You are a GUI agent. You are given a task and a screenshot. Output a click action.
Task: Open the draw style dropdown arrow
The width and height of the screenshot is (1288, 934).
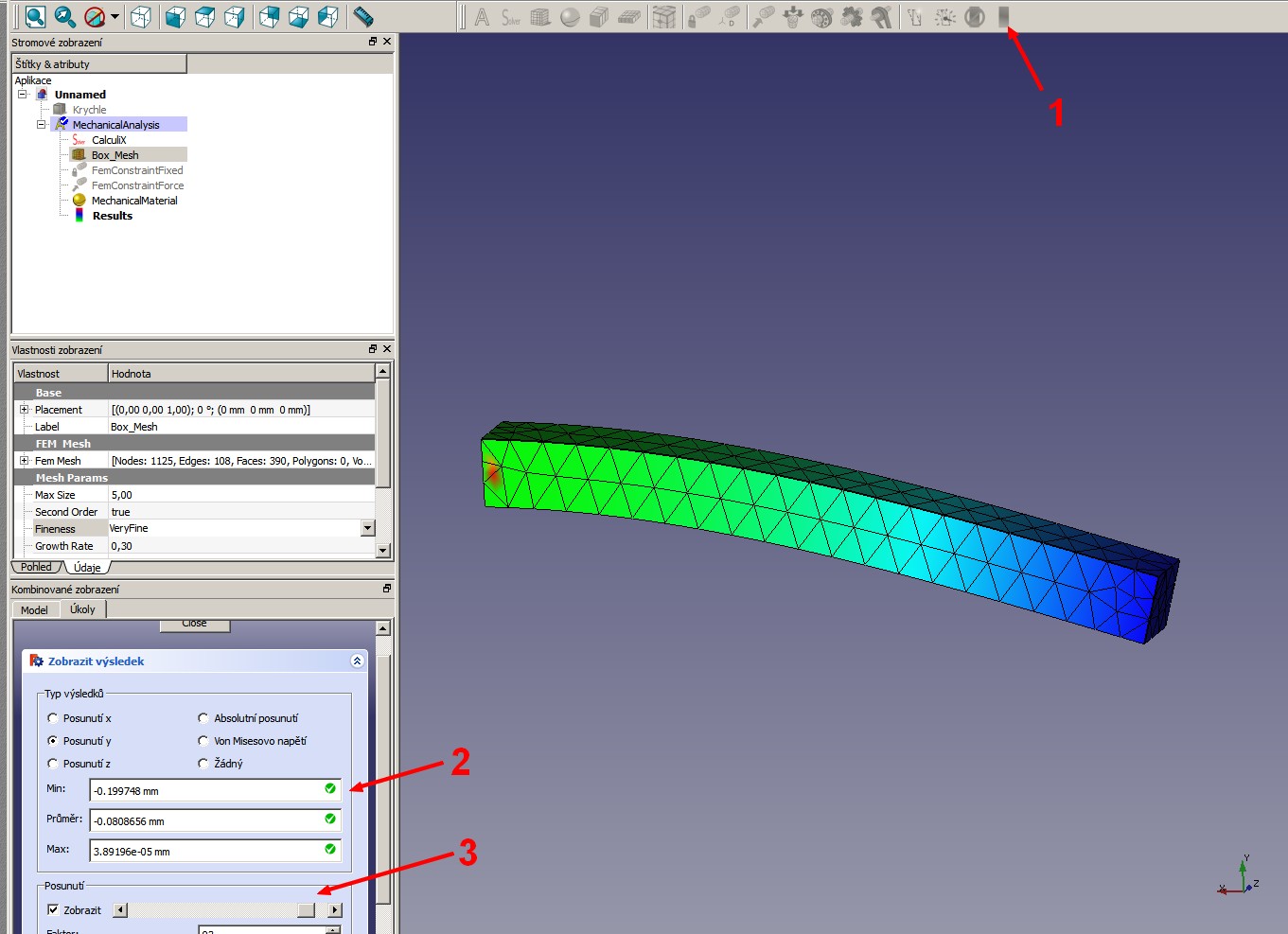(x=115, y=17)
